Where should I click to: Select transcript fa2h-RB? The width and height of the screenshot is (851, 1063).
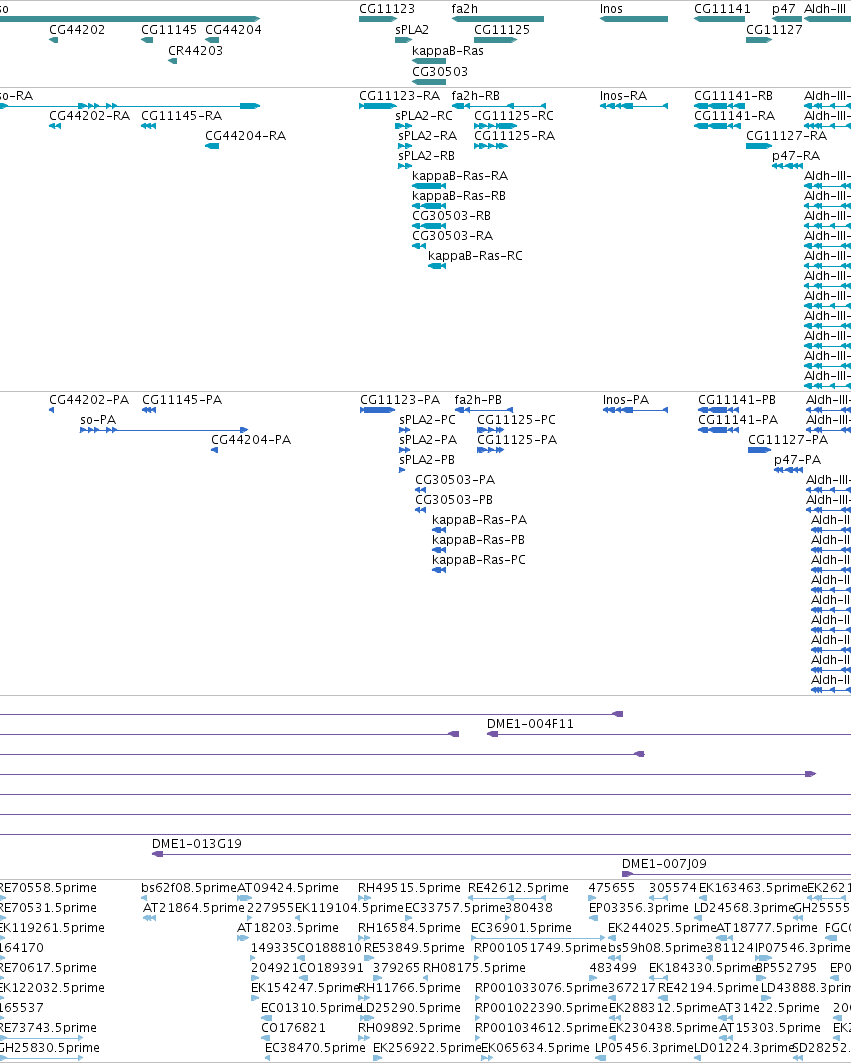tap(475, 96)
